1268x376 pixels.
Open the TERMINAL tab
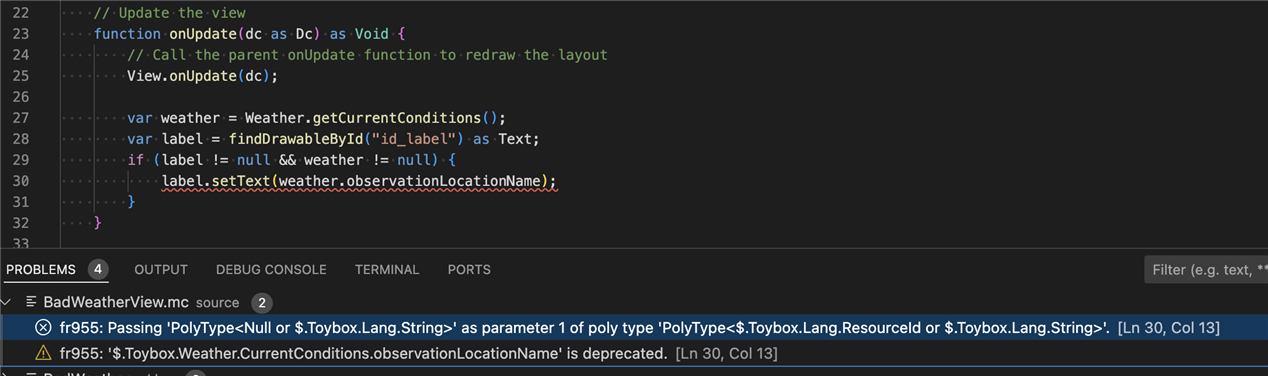387,270
